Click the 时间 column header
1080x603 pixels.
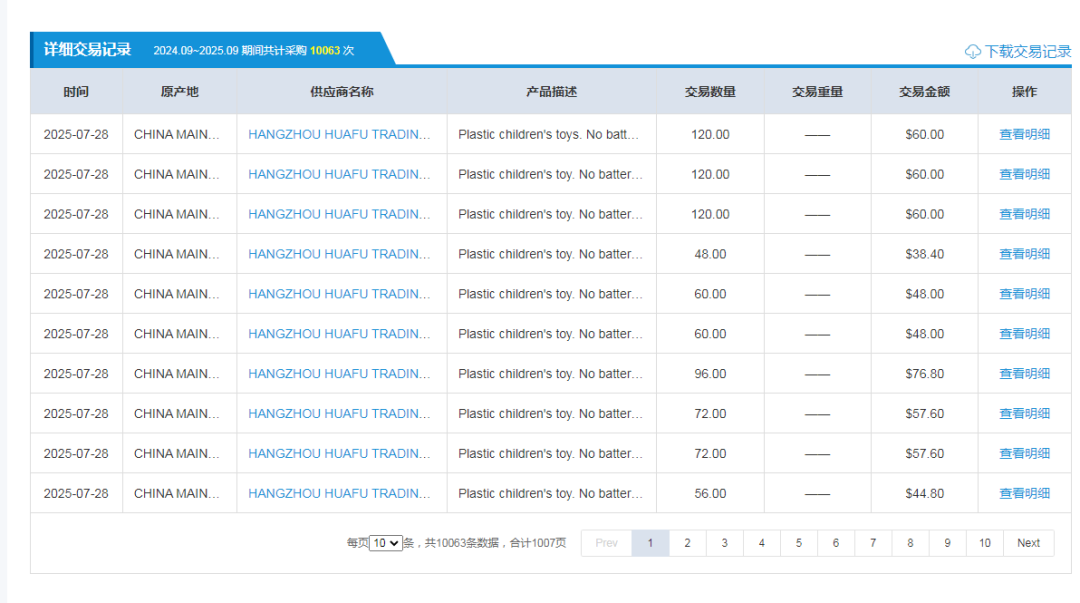(x=76, y=92)
